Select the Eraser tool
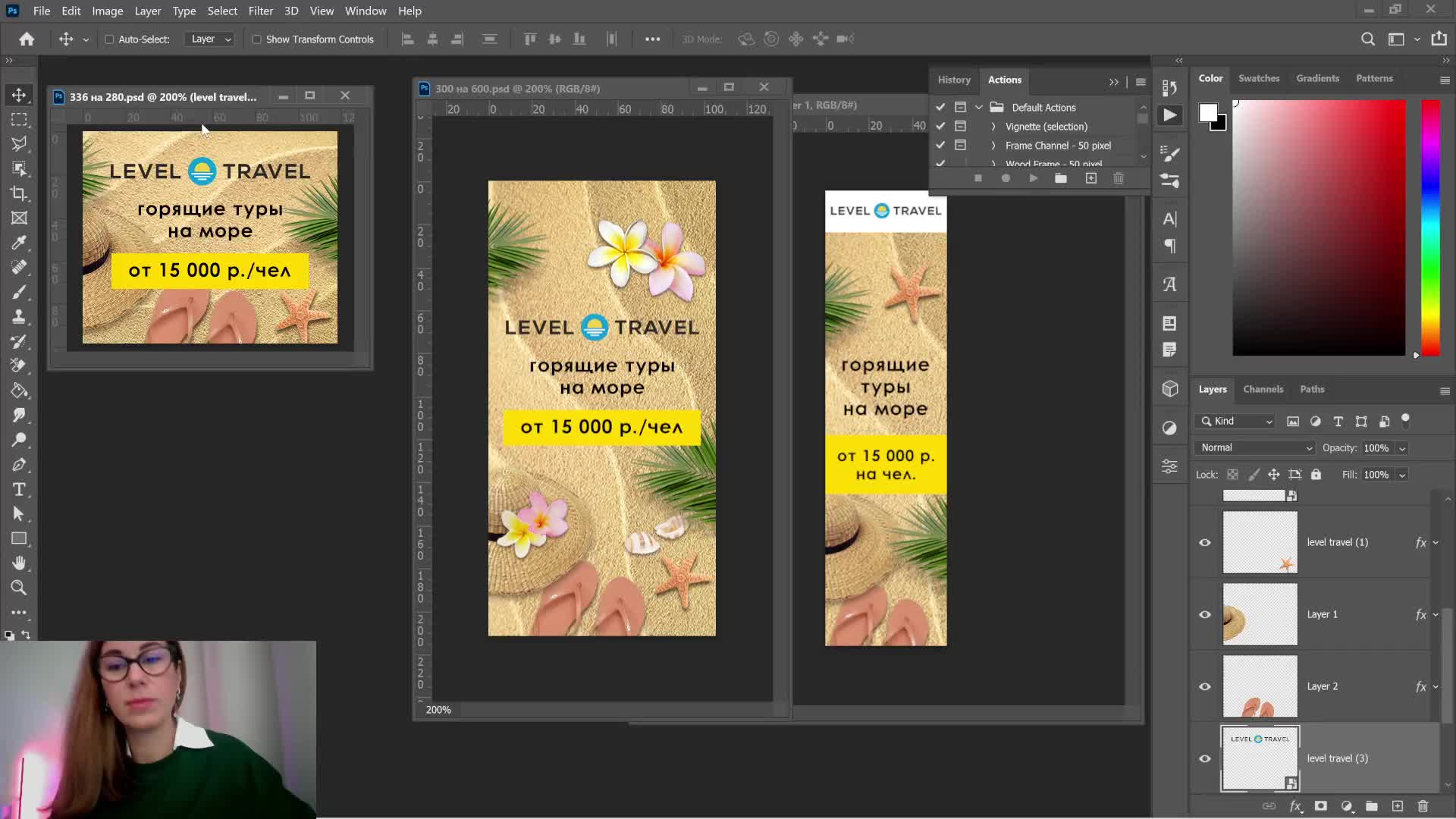 pos(19,366)
